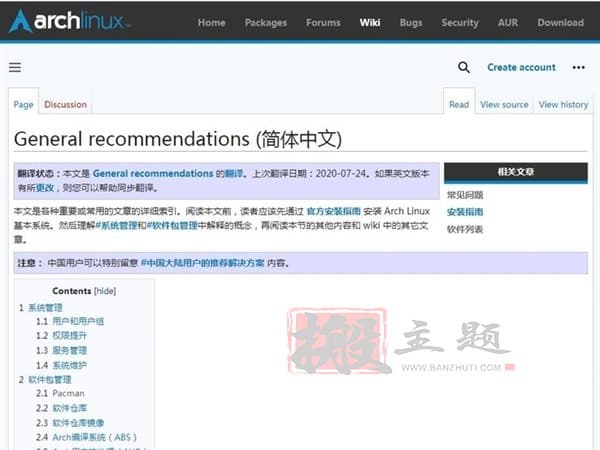The height and width of the screenshot is (450, 600).
Task: Jump to #软件包管理 anchor link in intro
Action: tap(172, 225)
